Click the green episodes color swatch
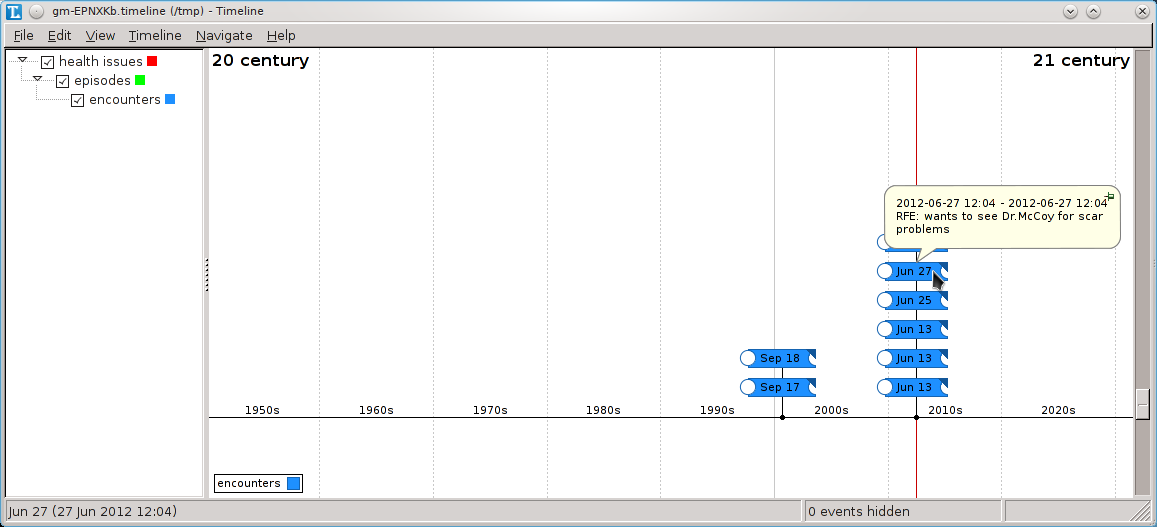The image size is (1157, 527). [140, 80]
